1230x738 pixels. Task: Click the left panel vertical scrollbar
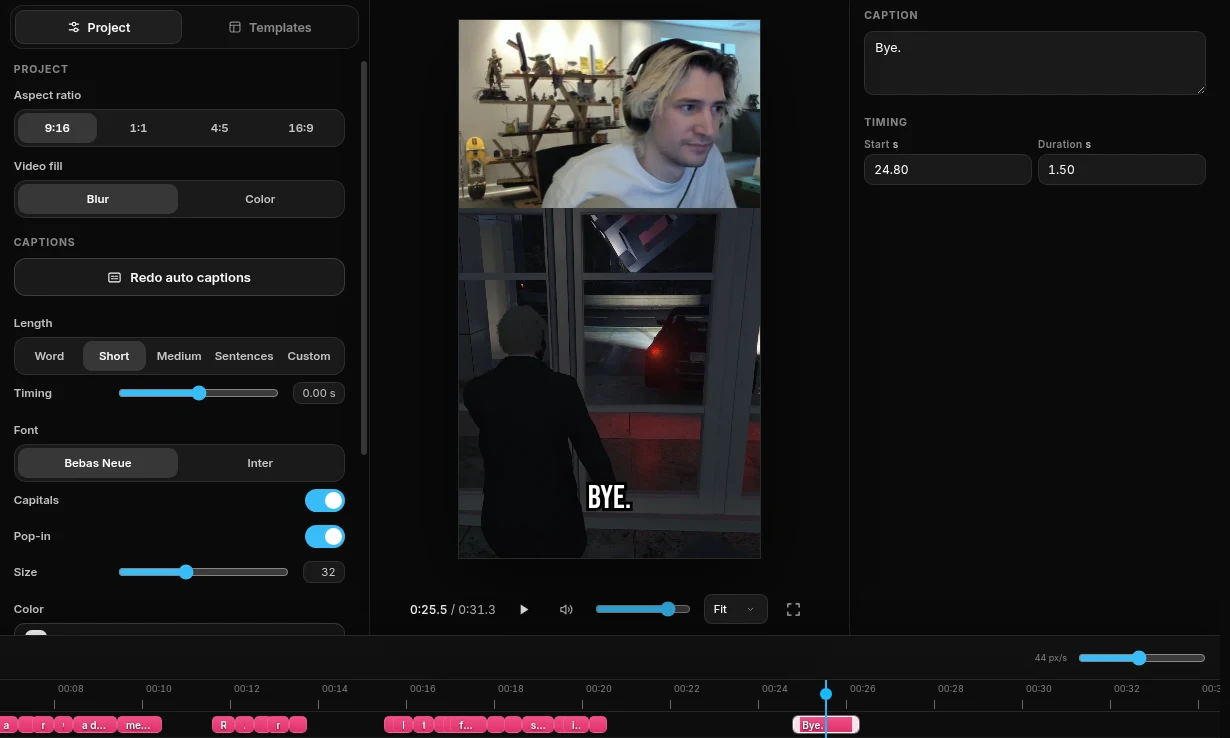point(364,258)
